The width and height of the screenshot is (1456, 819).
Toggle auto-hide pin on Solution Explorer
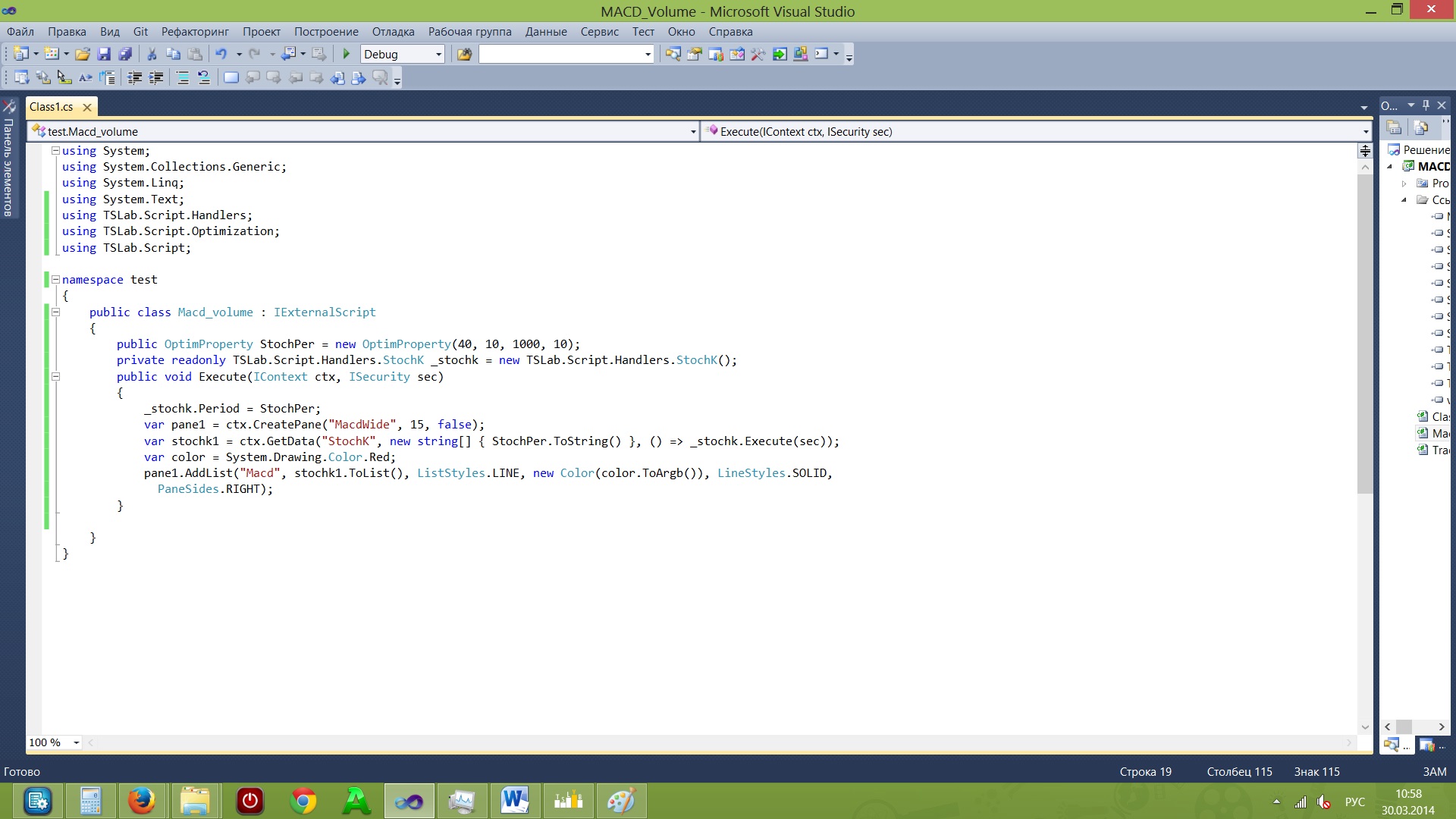click(1426, 105)
